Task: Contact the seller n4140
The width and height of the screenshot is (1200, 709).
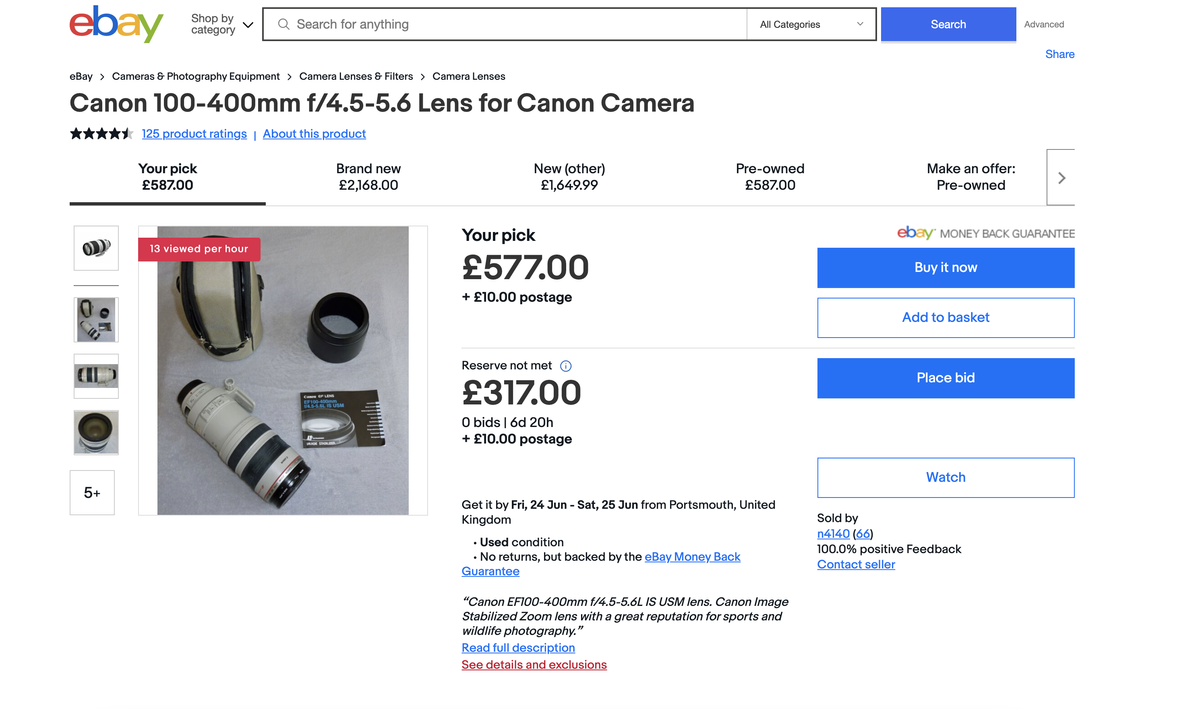Action: tap(855, 564)
